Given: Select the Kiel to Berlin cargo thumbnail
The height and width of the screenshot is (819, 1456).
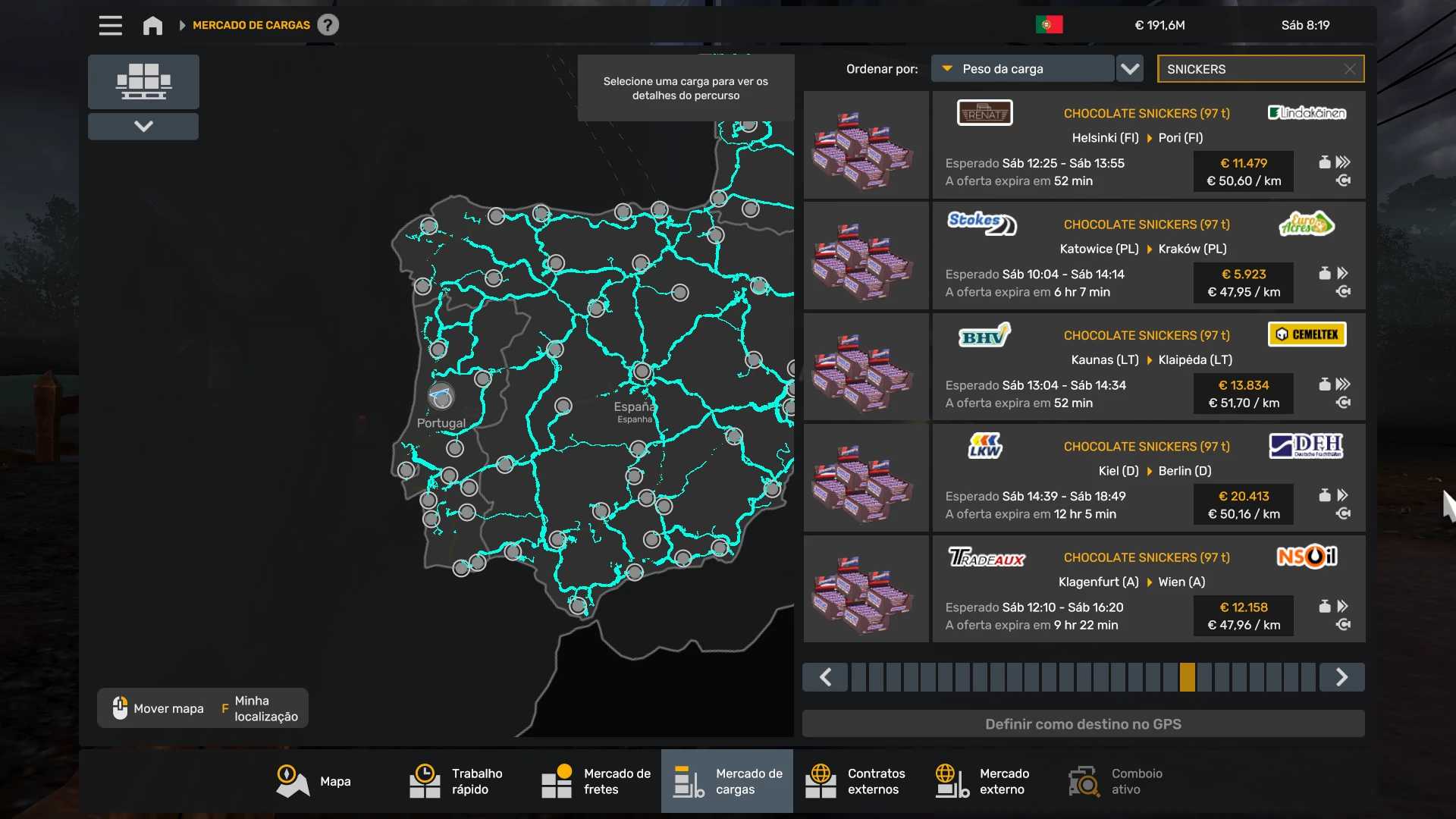Looking at the screenshot, I should coord(865,479).
